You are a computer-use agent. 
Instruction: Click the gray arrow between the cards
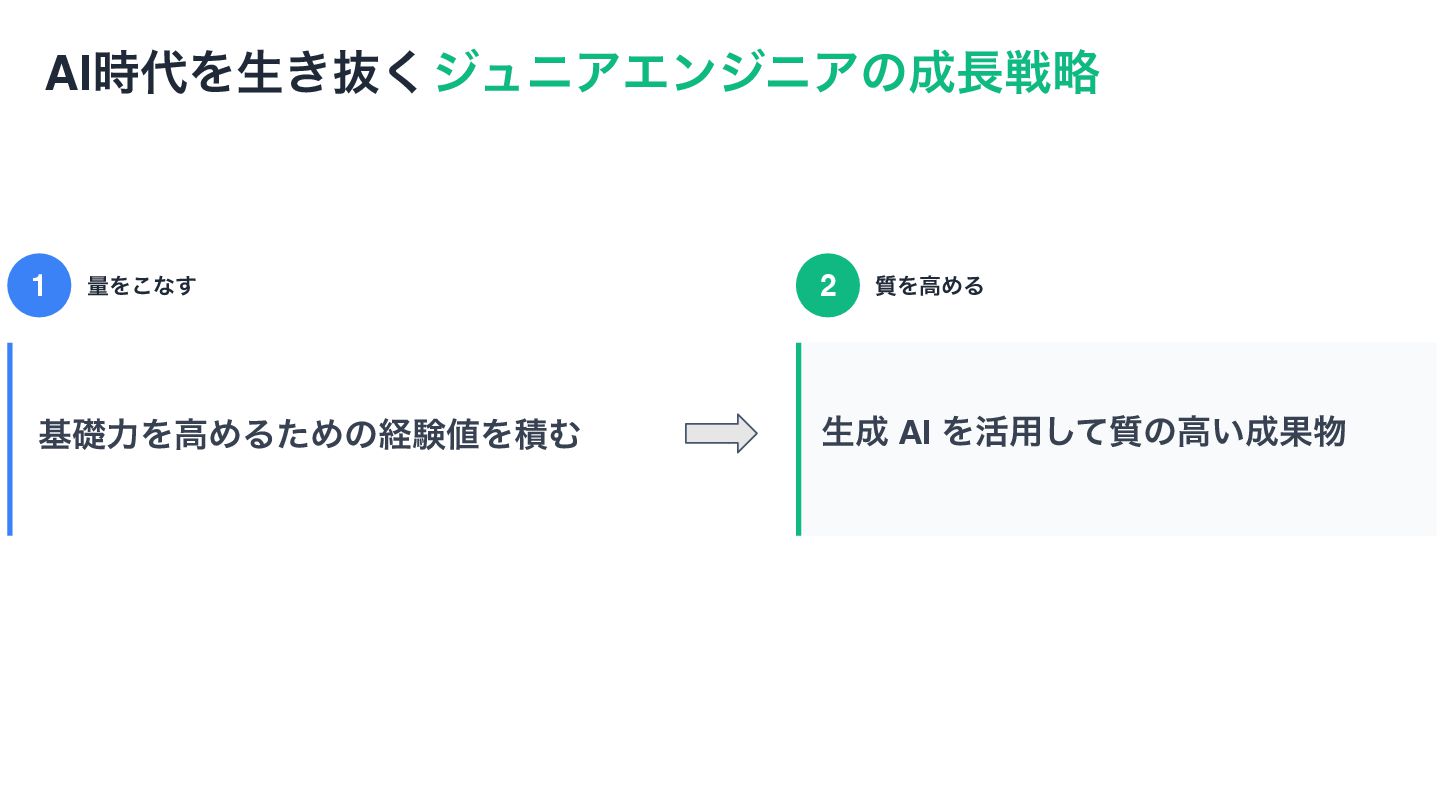coord(720,433)
